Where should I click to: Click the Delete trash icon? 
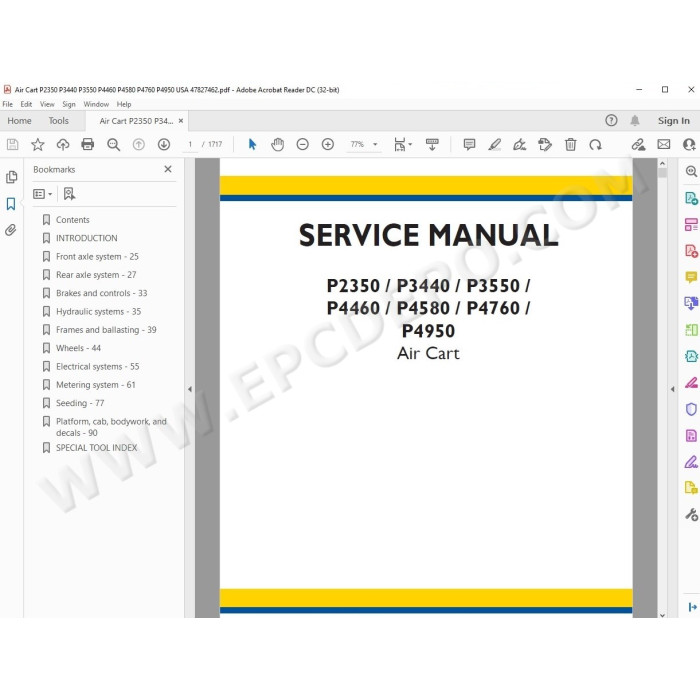(570, 145)
